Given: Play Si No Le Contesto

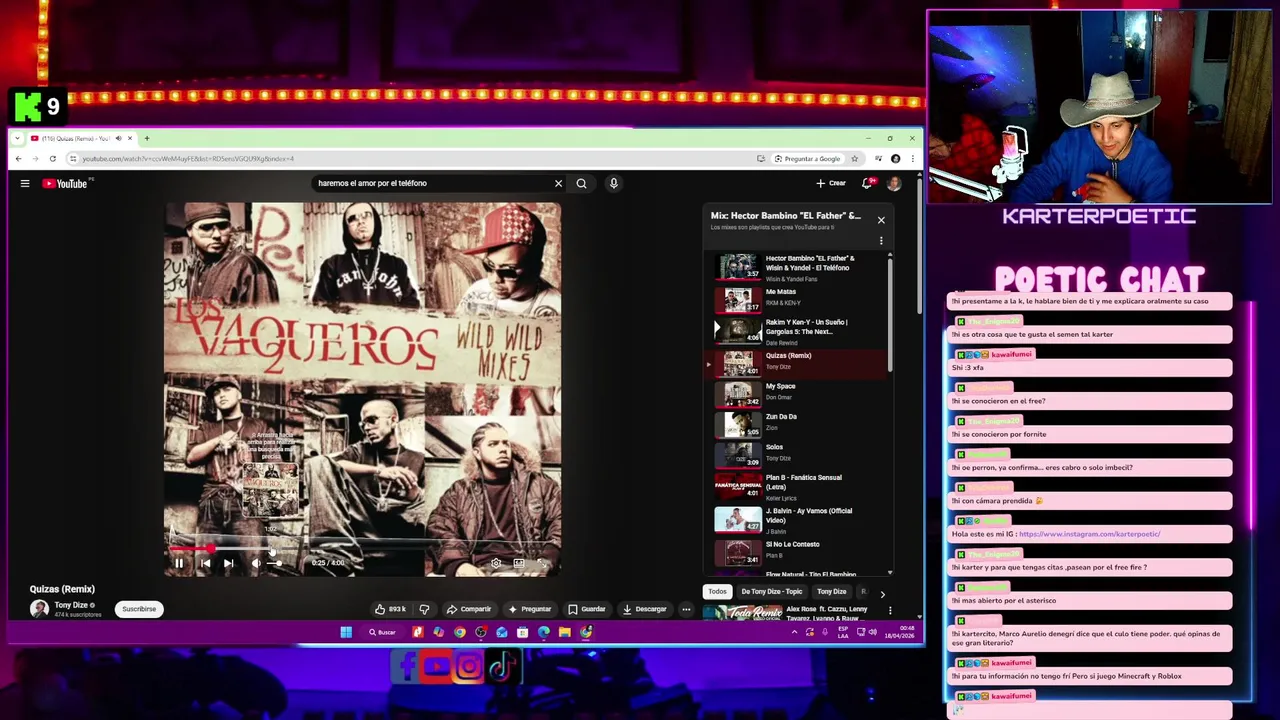Looking at the screenshot, I should click(x=799, y=551).
